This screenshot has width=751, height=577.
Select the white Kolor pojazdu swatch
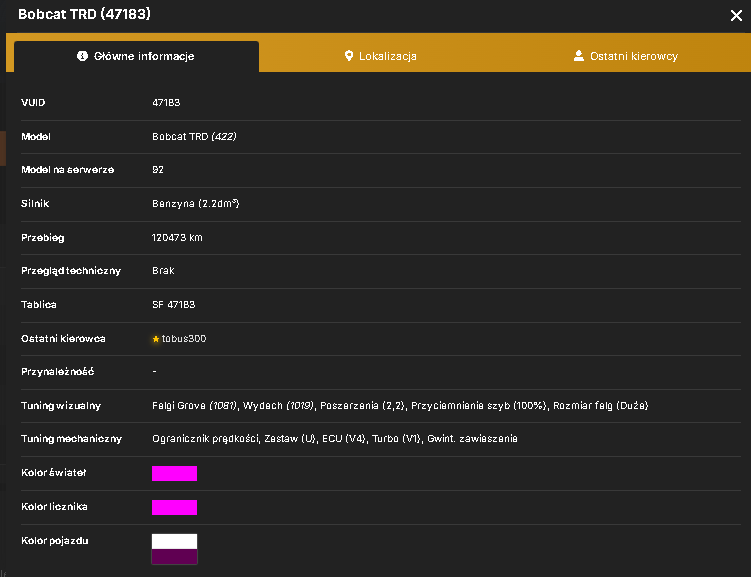[x=174, y=542]
